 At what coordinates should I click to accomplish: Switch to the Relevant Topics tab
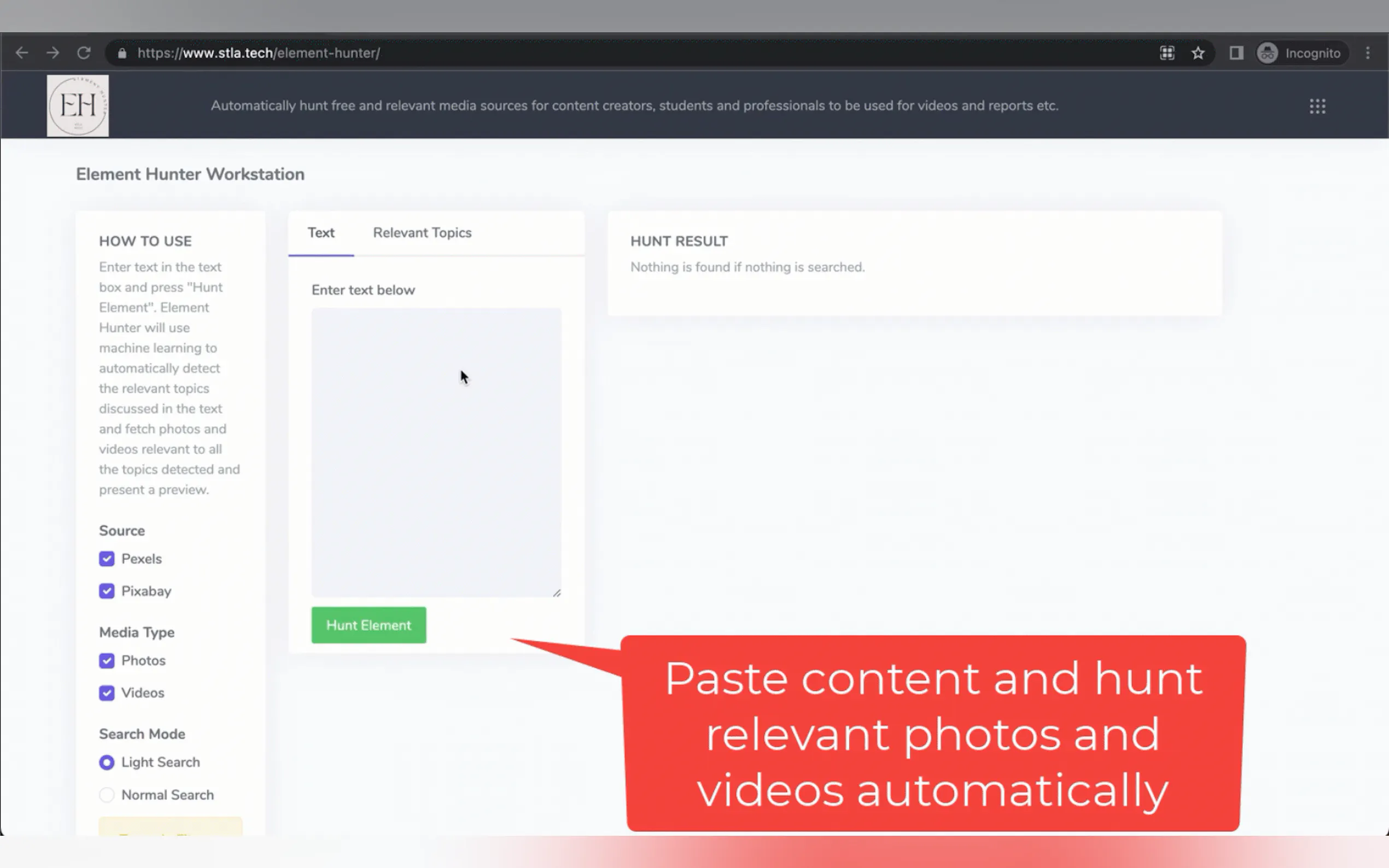coord(422,232)
